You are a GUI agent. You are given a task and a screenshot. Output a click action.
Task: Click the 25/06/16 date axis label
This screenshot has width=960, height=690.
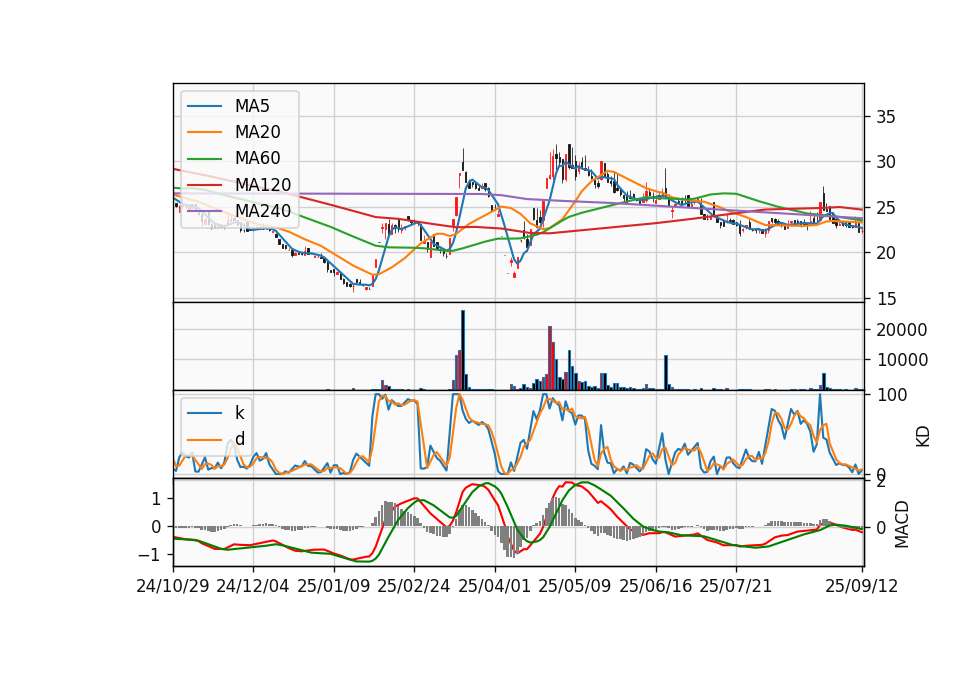coord(656,586)
